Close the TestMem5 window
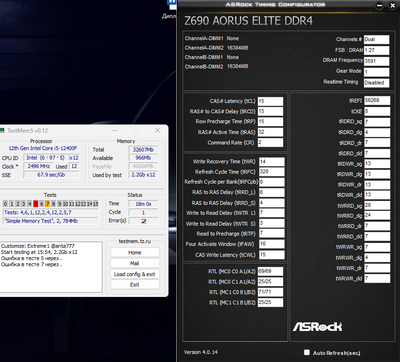The width and height of the screenshot is (400, 362). coord(157,131)
